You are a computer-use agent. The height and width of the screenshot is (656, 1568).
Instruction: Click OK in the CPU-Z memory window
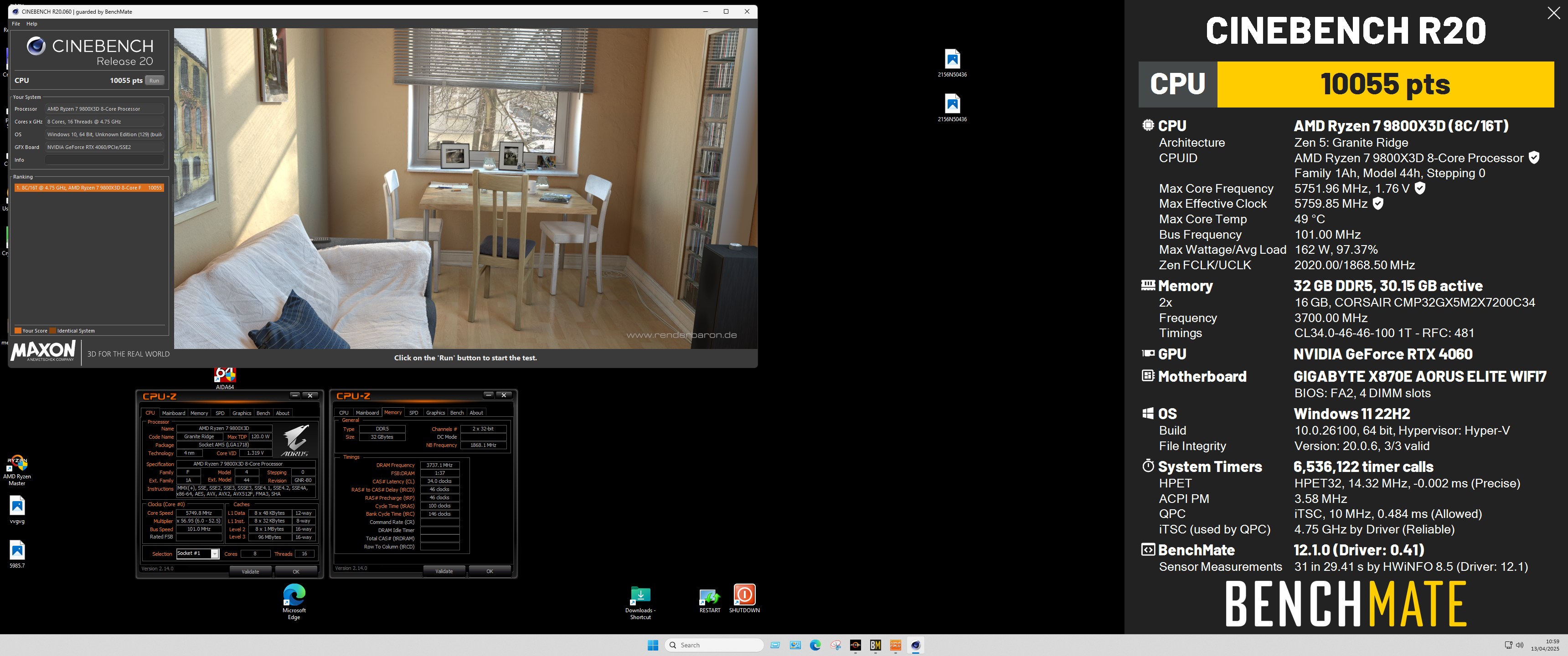click(x=490, y=571)
